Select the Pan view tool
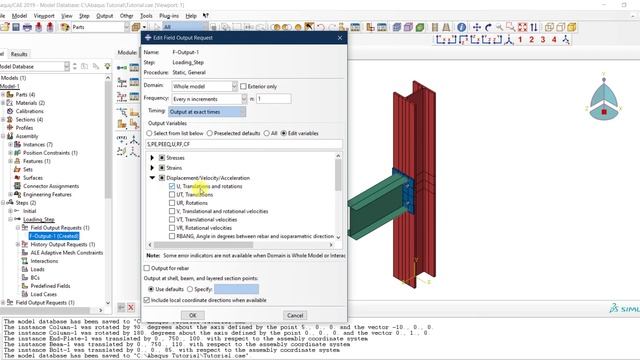The width and height of the screenshot is (640, 360). [476, 27]
